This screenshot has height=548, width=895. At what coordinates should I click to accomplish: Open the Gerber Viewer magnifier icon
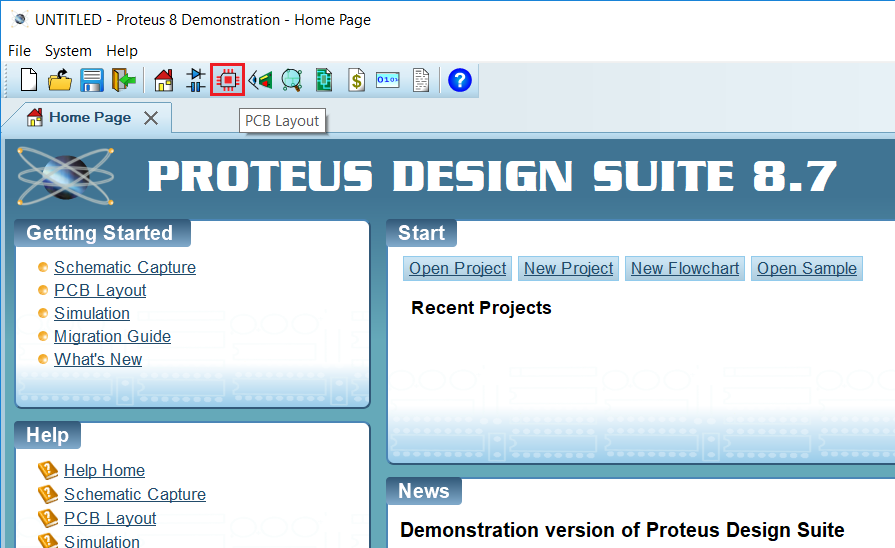(291, 80)
